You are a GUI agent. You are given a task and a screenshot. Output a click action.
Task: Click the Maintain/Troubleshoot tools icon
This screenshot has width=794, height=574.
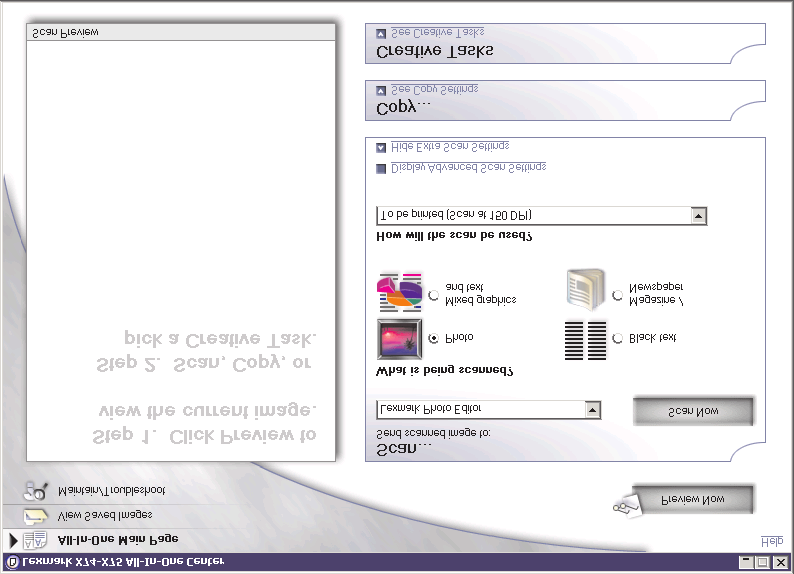[35, 491]
